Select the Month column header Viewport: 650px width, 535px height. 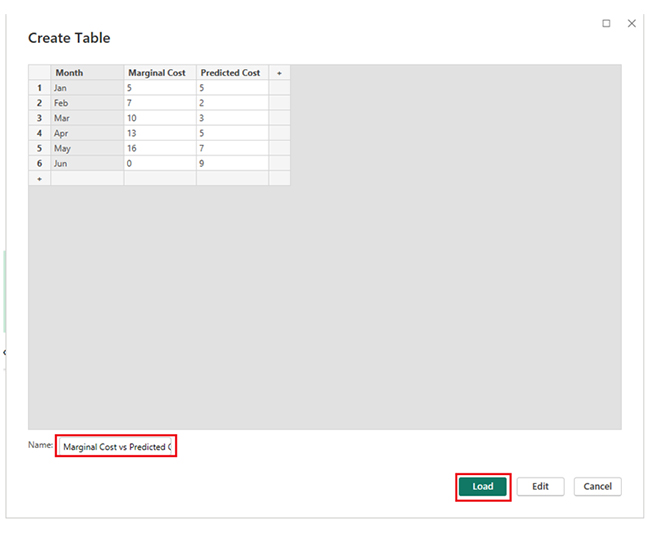click(x=87, y=73)
